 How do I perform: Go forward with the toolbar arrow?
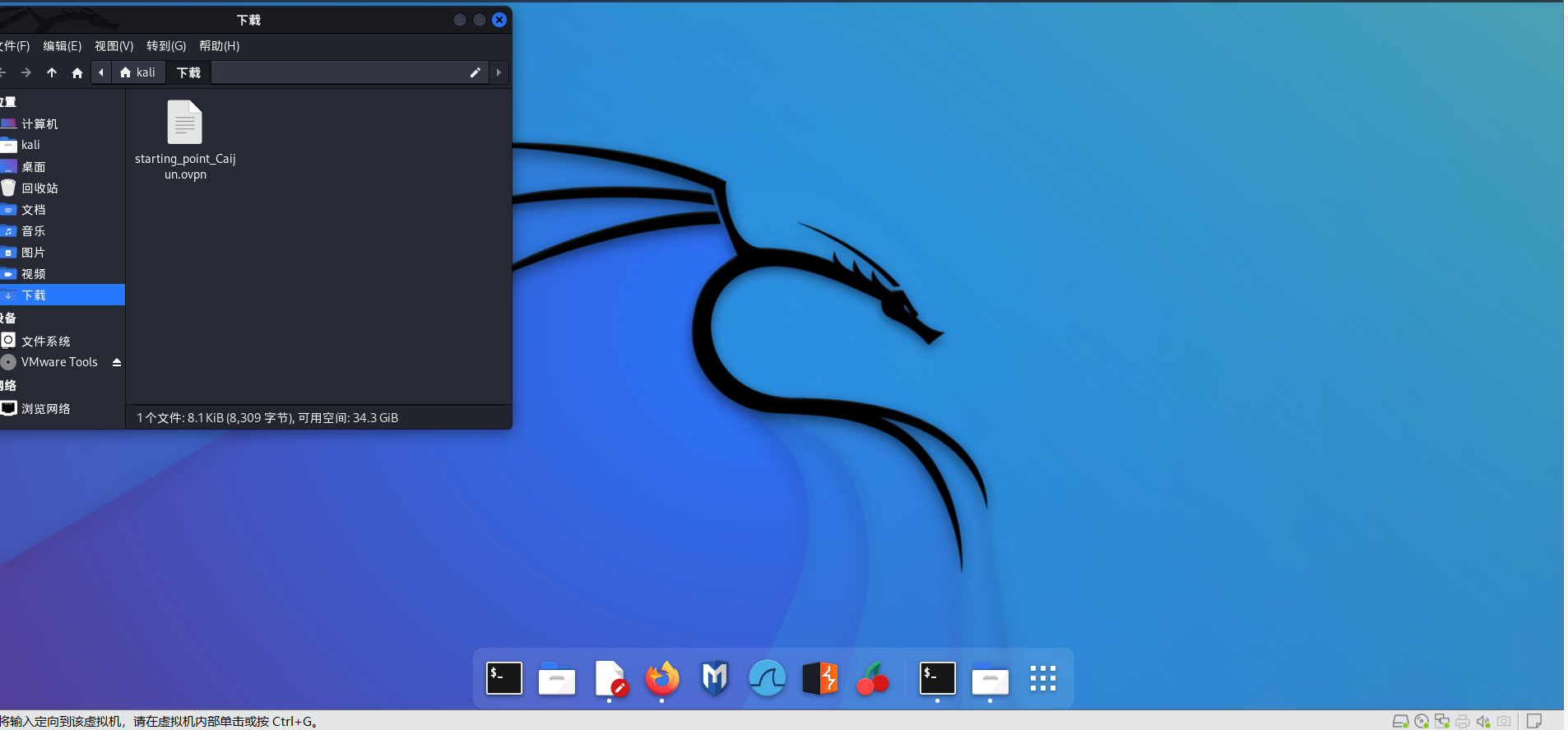(26, 72)
